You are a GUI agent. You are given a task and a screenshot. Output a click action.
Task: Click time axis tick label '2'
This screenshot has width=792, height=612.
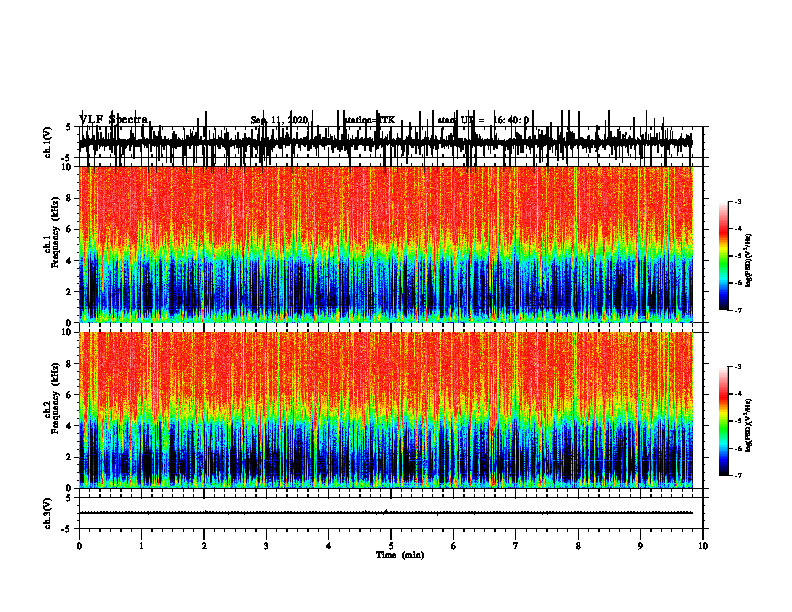[x=204, y=546]
